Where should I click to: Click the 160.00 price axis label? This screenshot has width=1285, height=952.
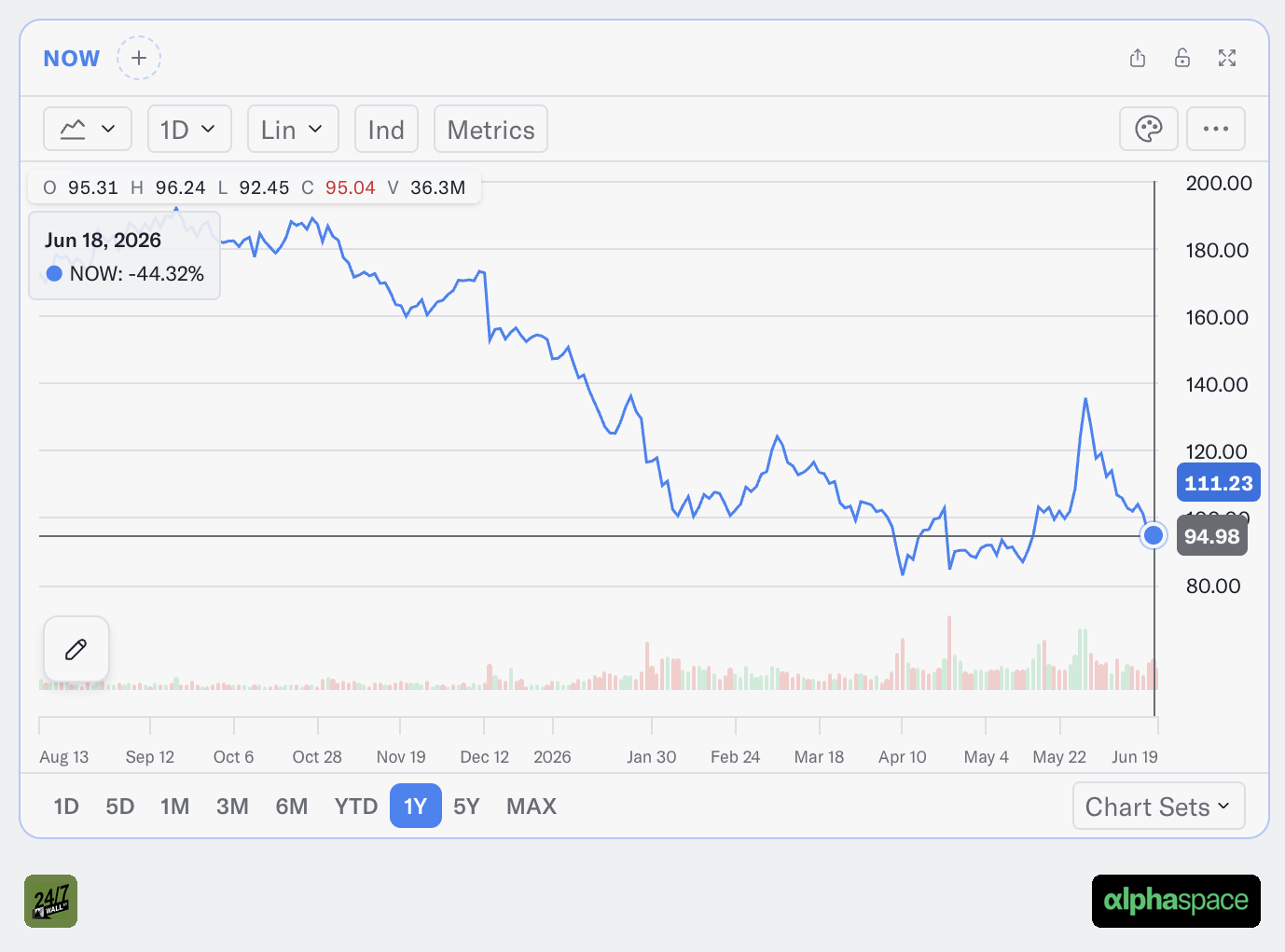coord(1217,318)
